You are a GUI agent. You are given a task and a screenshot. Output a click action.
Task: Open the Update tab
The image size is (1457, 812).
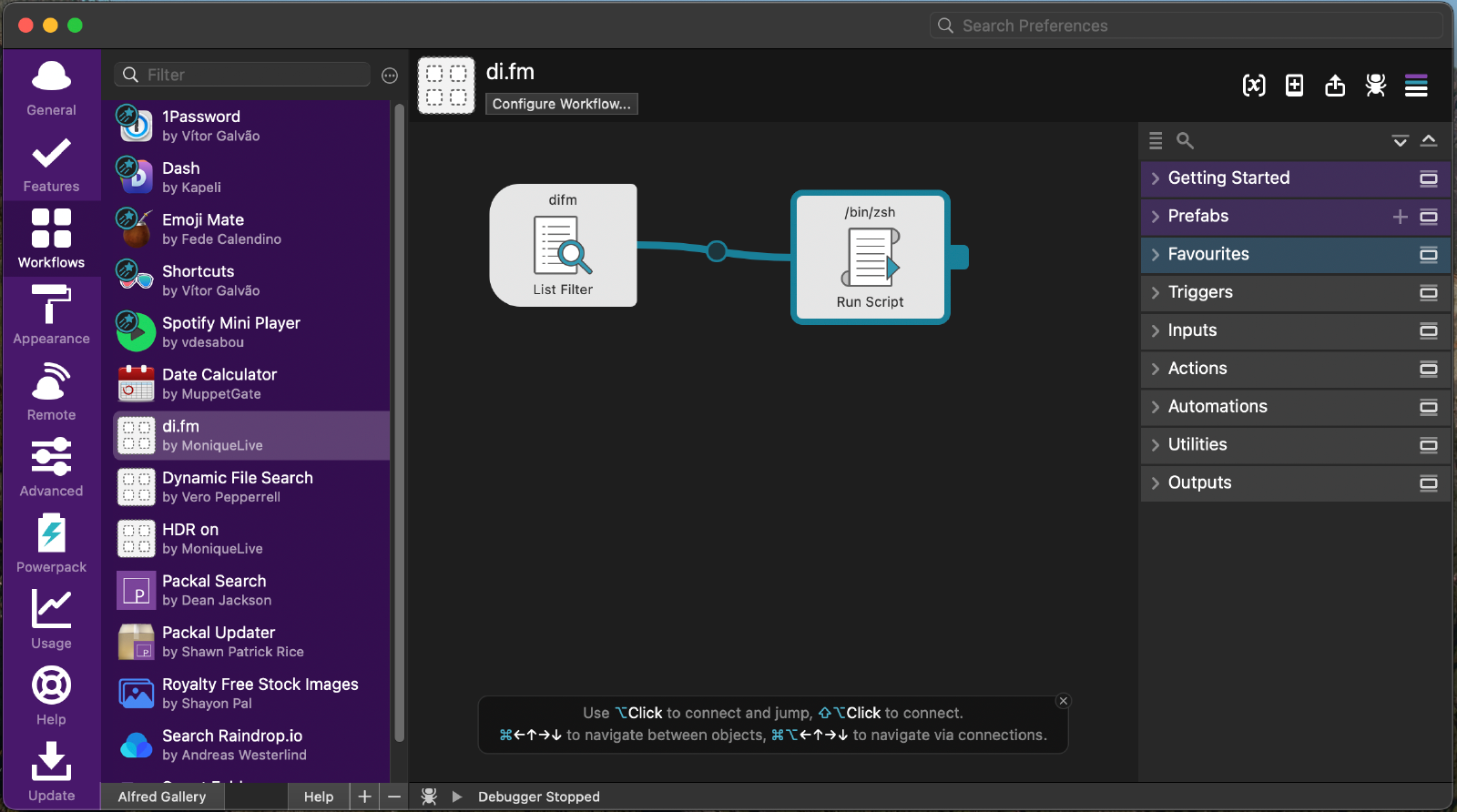(51, 773)
